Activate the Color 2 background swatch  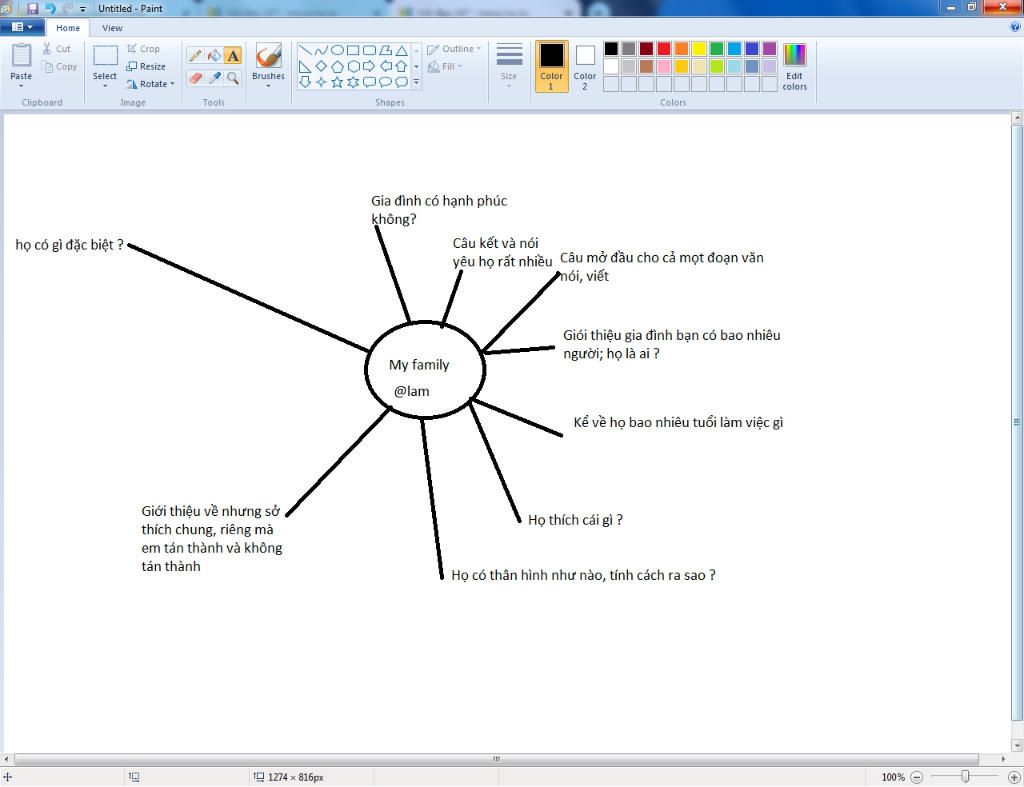coord(585,66)
